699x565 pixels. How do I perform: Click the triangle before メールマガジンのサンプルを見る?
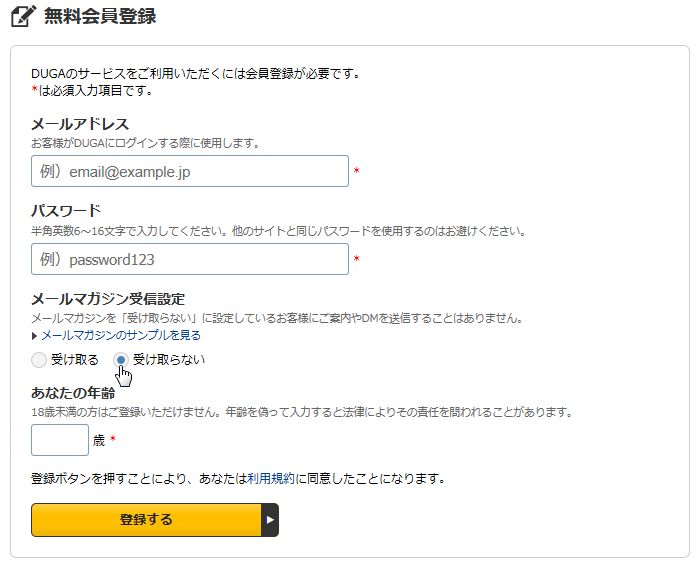tap(34, 336)
